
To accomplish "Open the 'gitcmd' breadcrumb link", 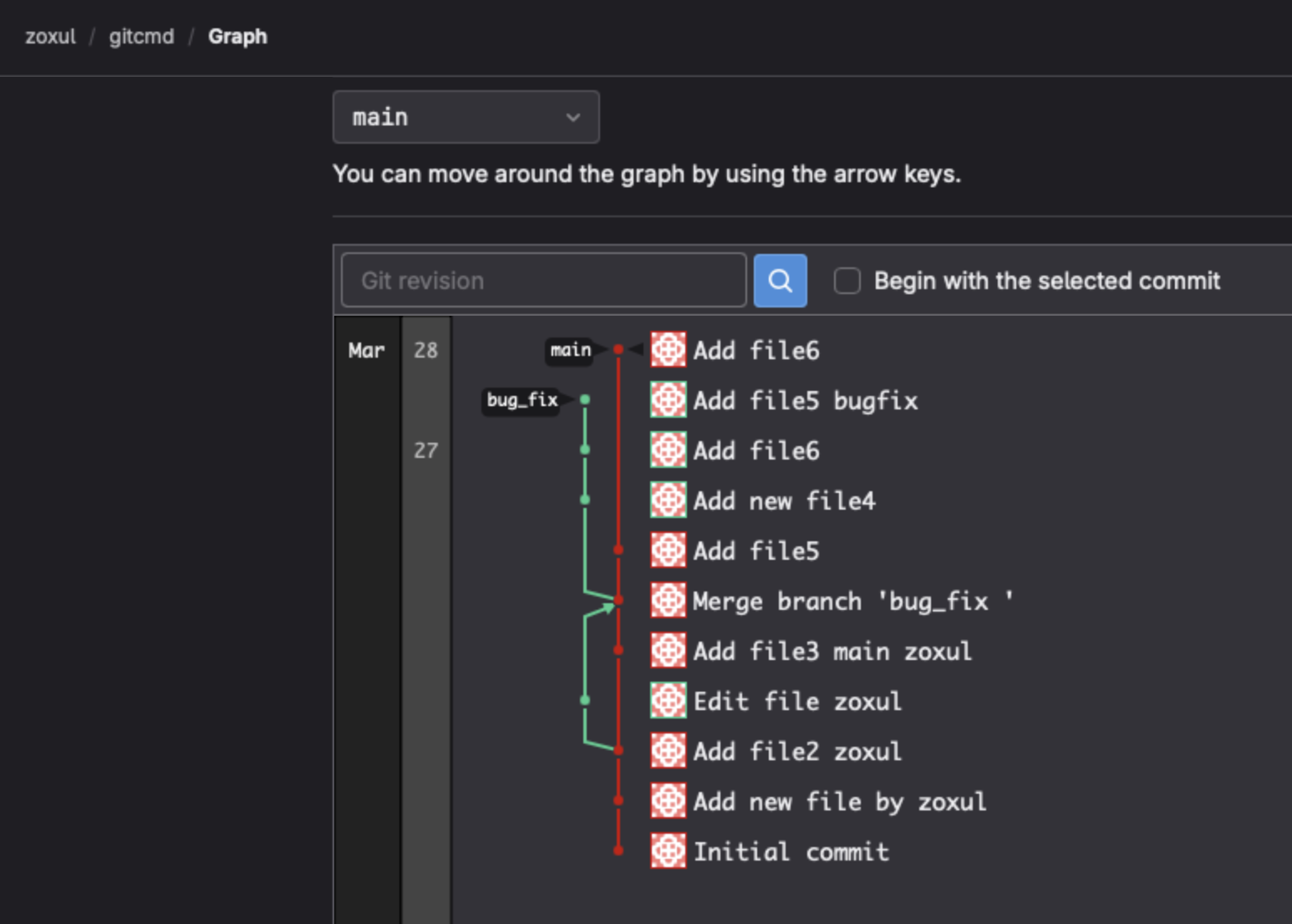I will pyautogui.click(x=141, y=37).
